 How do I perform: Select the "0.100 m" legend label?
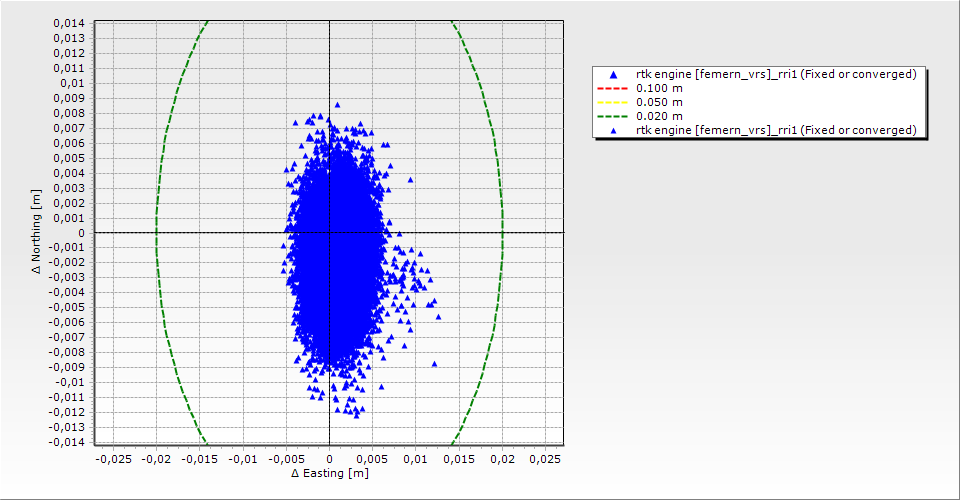click(659, 88)
